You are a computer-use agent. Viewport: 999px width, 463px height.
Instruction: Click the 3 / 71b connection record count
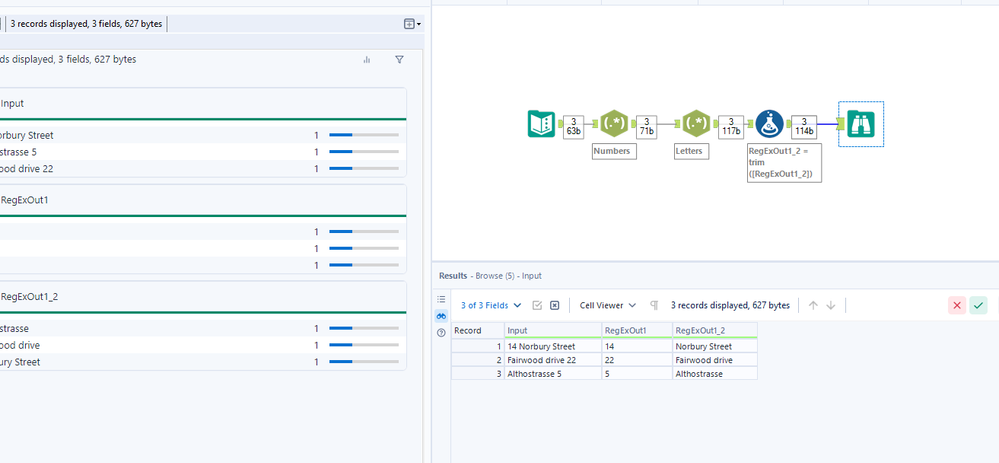point(647,126)
